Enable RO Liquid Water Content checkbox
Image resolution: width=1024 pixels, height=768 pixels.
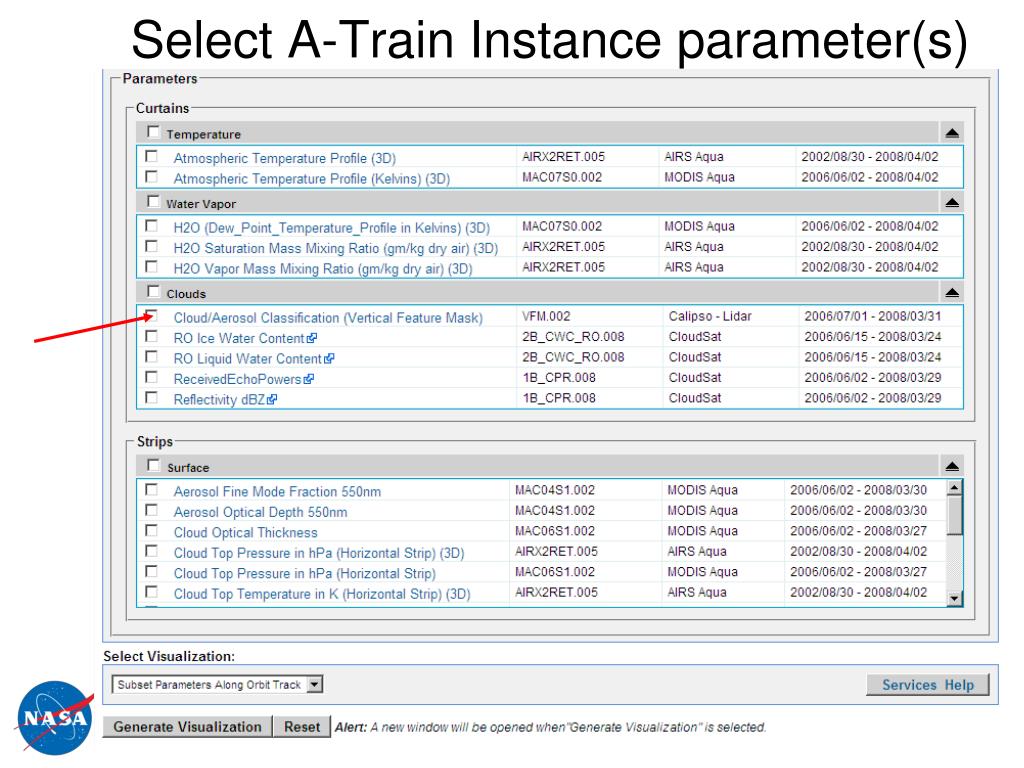pyautogui.click(x=152, y=357)
